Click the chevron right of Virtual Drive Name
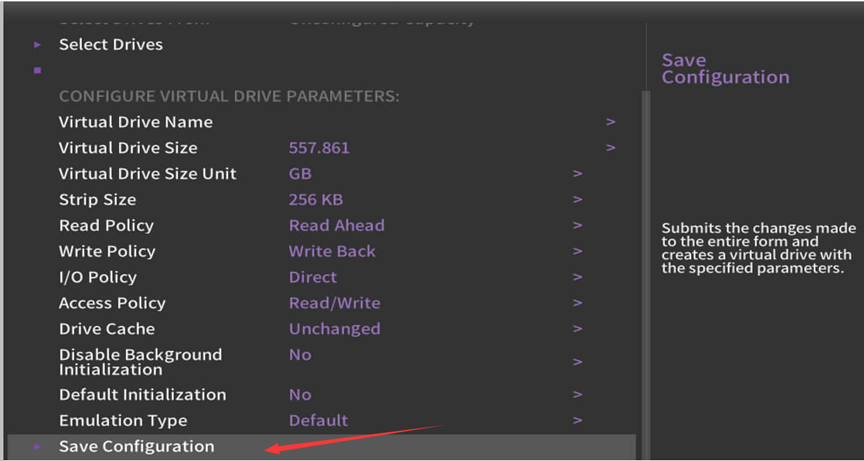The width and height of the screenshot is (864, 461). pyautogui.click(x=610, y=122)
